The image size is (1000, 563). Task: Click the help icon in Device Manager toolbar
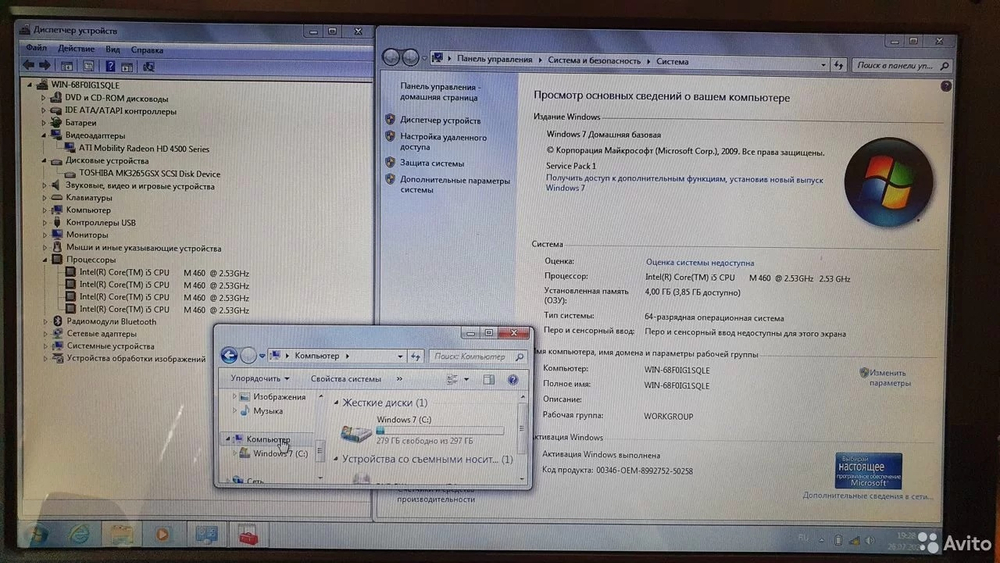pos(110,66)
